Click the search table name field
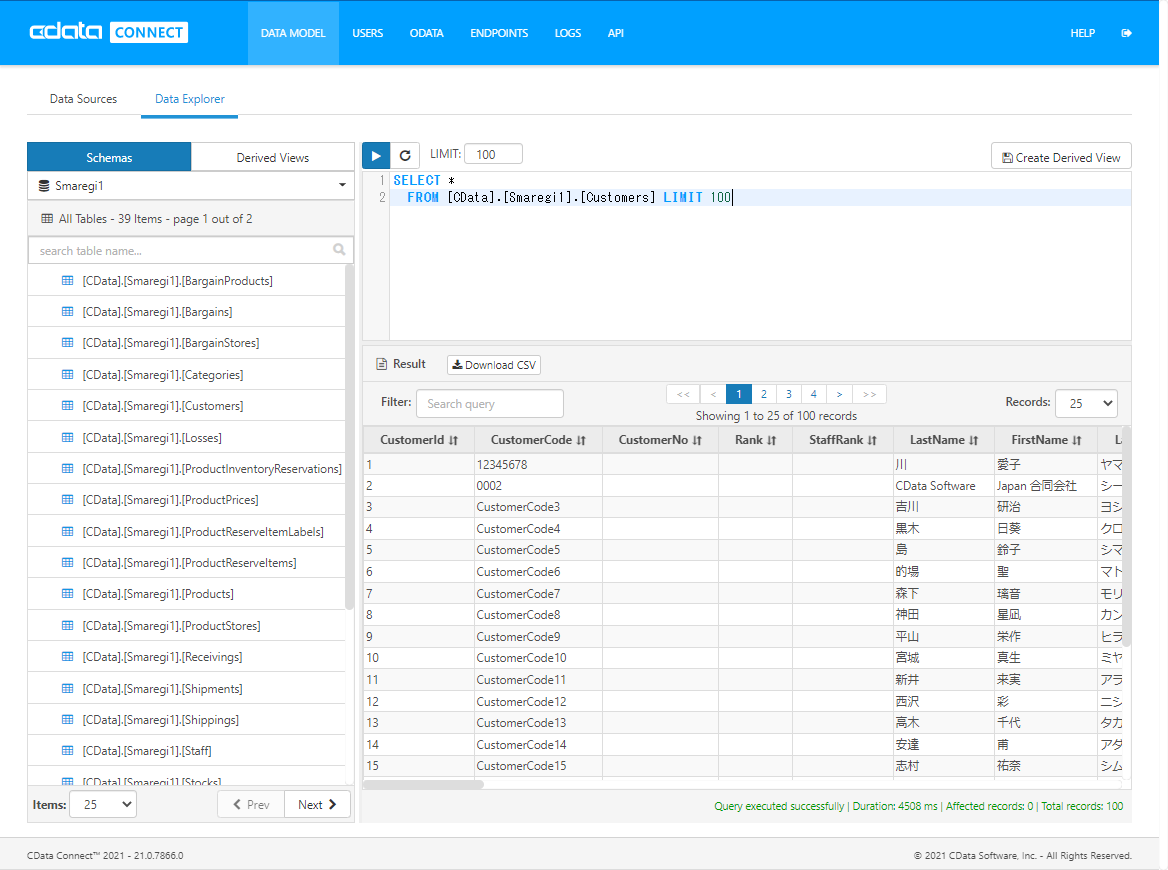1168x870 pixels. 191,250
